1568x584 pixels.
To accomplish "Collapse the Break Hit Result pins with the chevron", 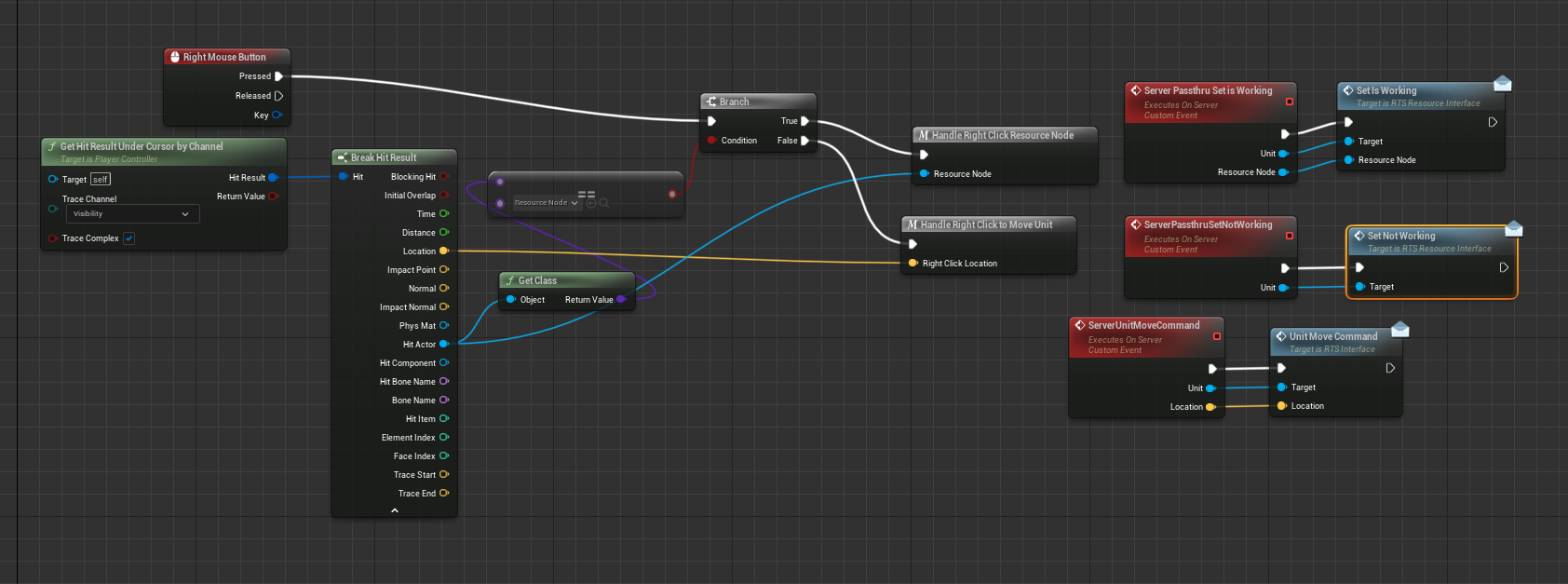I will click(395, 510).
